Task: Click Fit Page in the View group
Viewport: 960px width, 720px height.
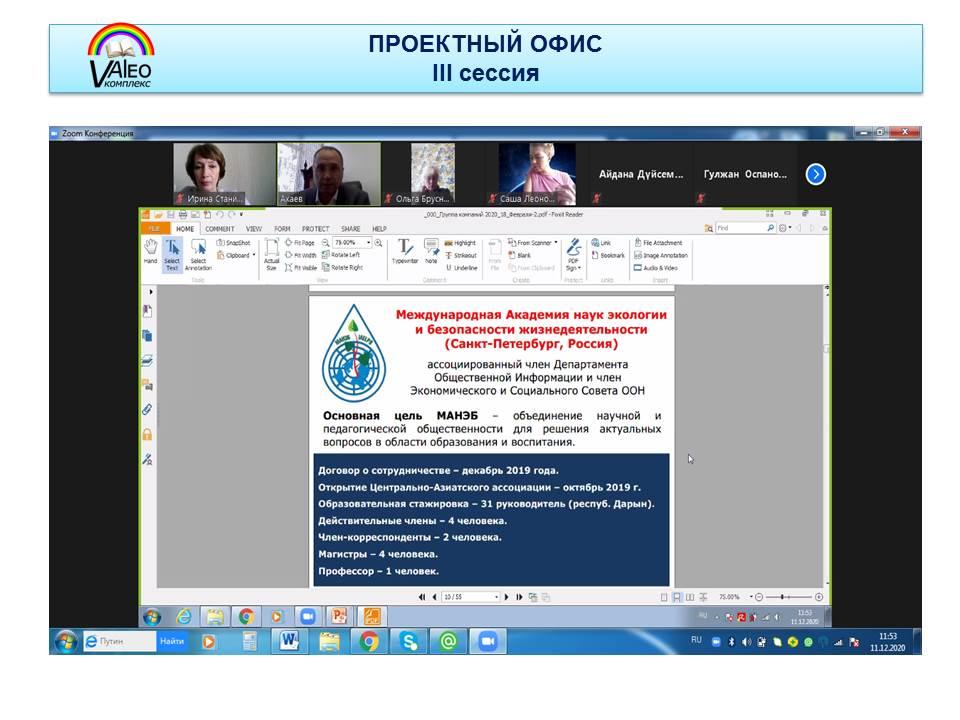Action: coord(299,243)
